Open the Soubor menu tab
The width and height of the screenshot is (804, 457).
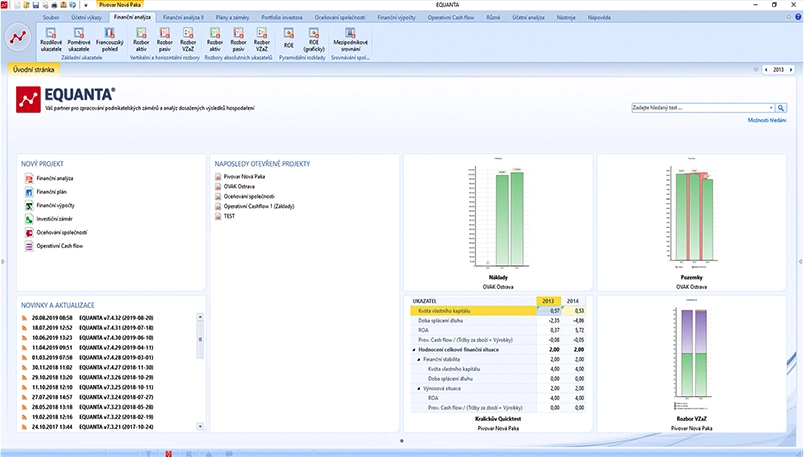pyautogui.click(x=51, y=17)
